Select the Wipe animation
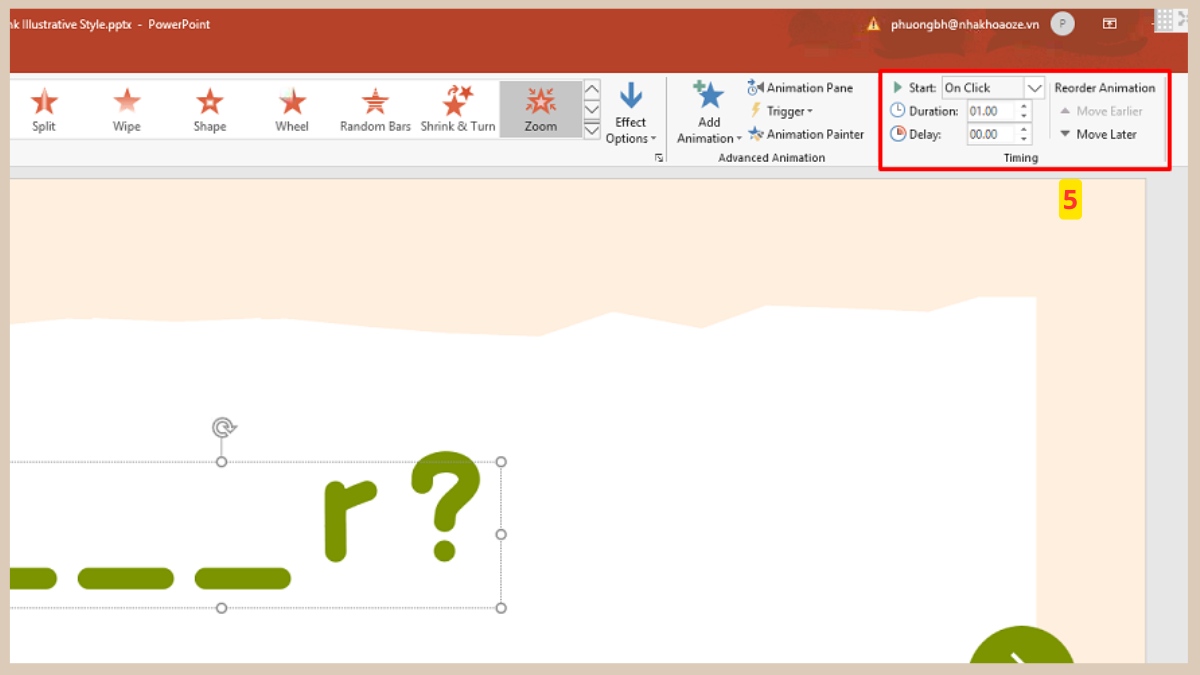1200x675 pixels. (126, 105)
